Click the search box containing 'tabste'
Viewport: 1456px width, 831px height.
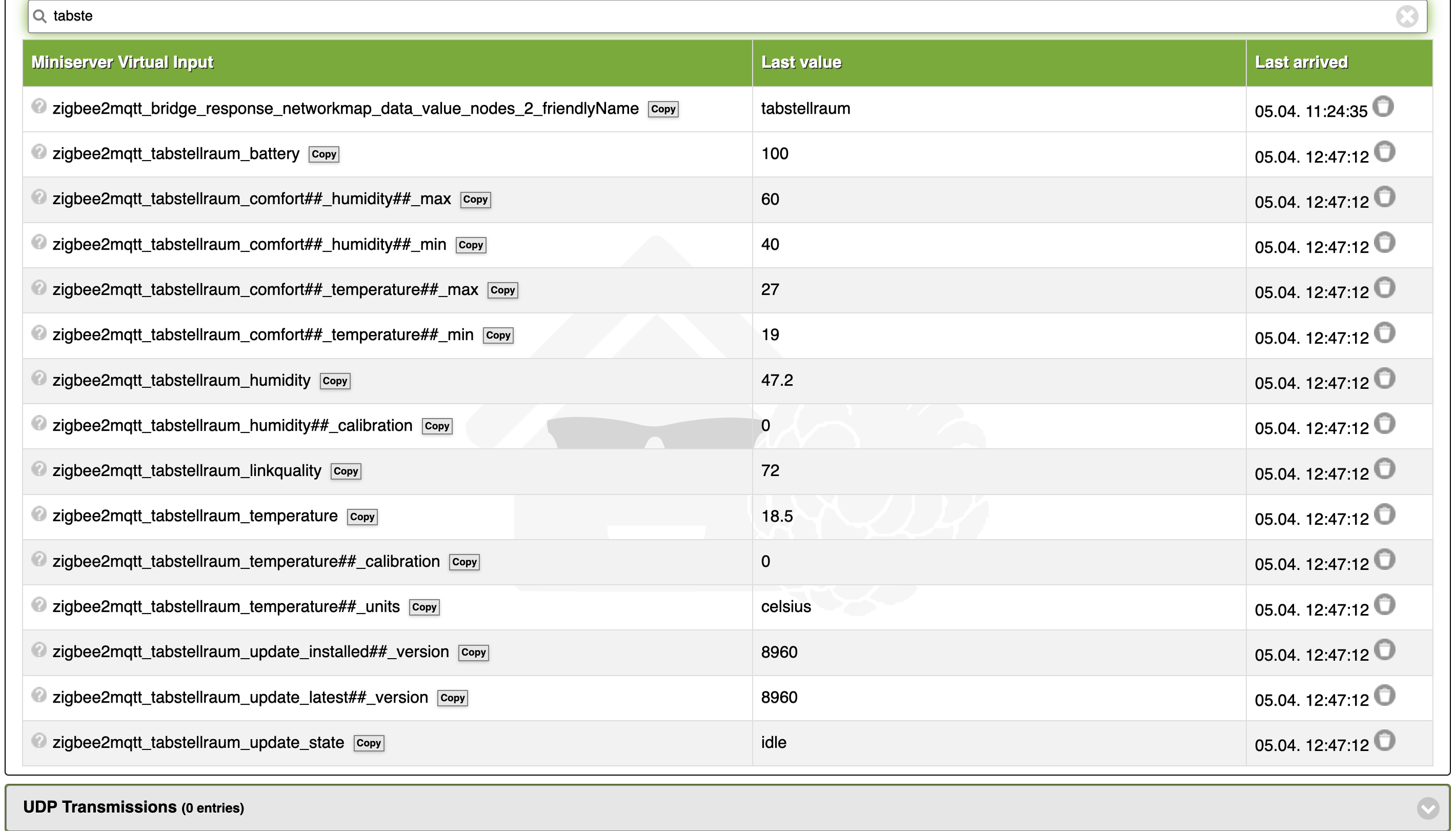[684, 16]
